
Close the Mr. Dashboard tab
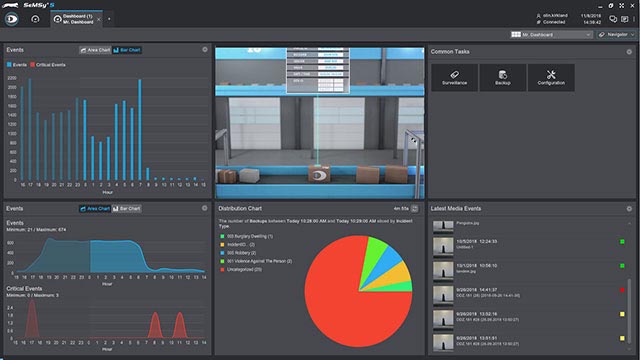click(98, 19)
